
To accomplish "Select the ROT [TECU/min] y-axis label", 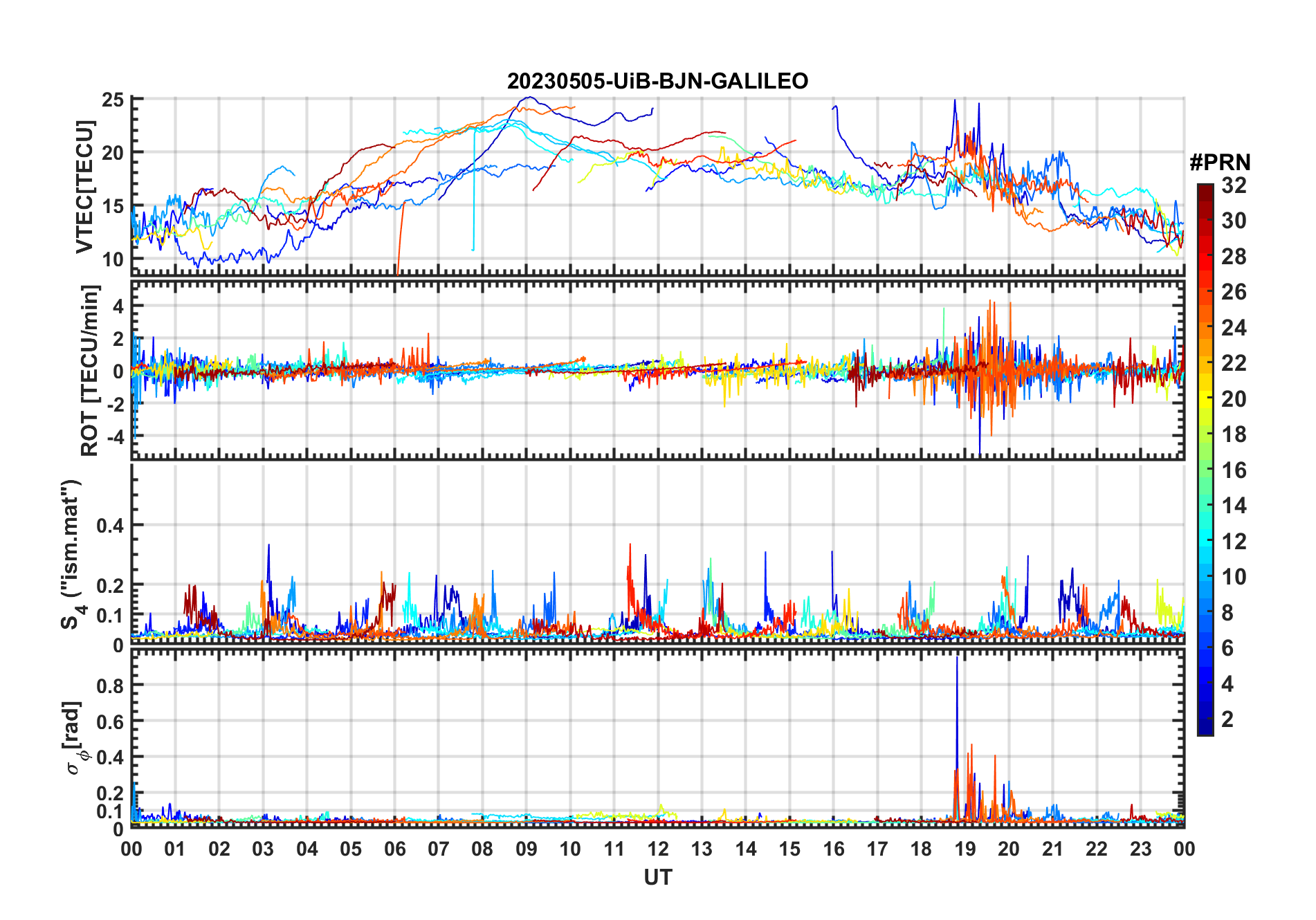I will click(x=89, y=370).
